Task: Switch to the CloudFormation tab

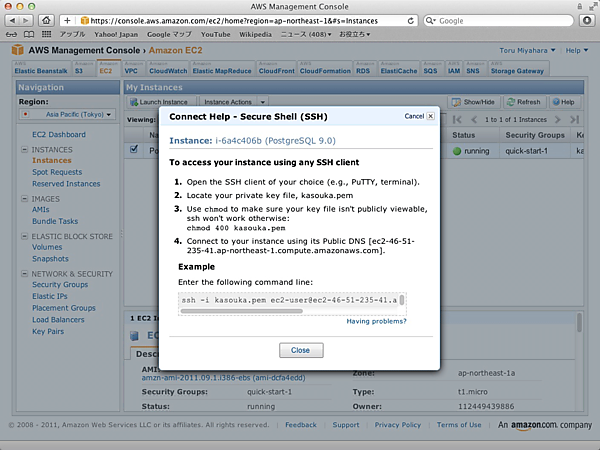Action: tap(325, 68)
